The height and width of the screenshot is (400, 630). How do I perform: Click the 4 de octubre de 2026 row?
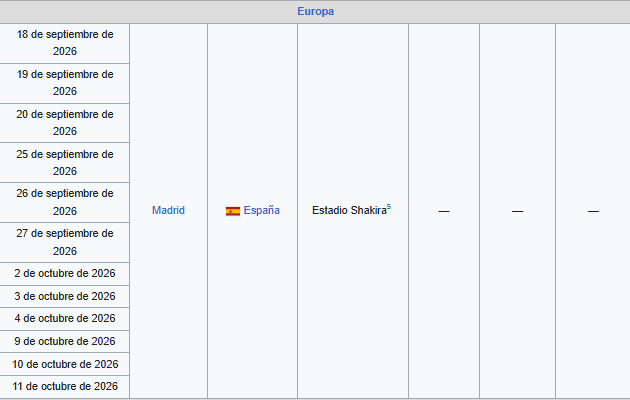[65, 319]
